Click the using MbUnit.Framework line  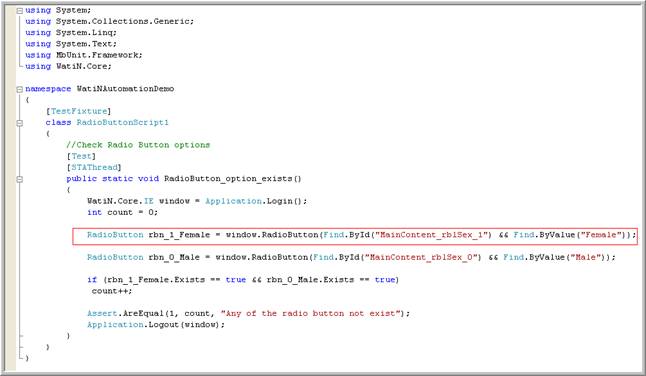coord(84,55)
